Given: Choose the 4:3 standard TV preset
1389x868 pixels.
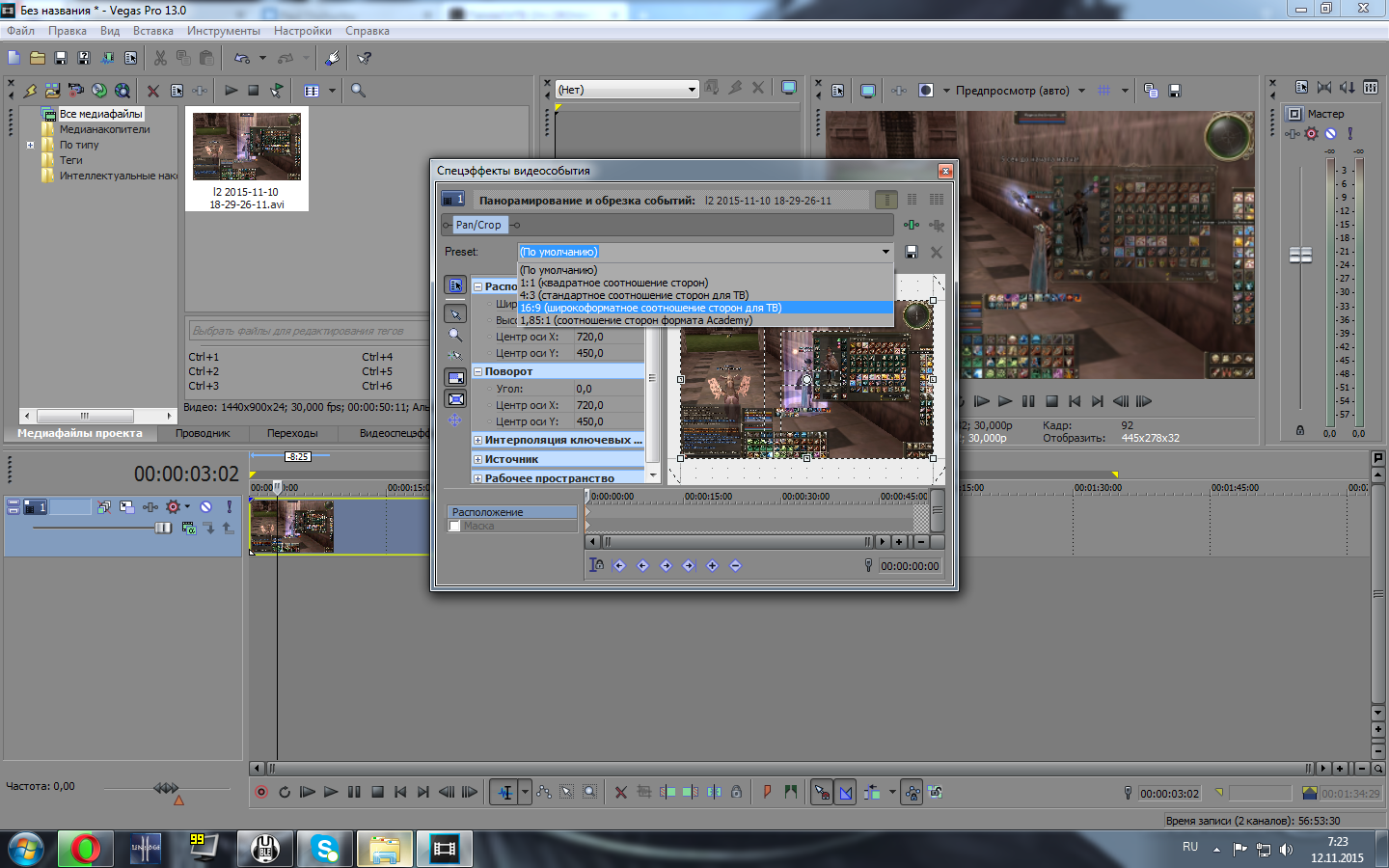Looking at the screenshot, I should (x=634, y=295).
